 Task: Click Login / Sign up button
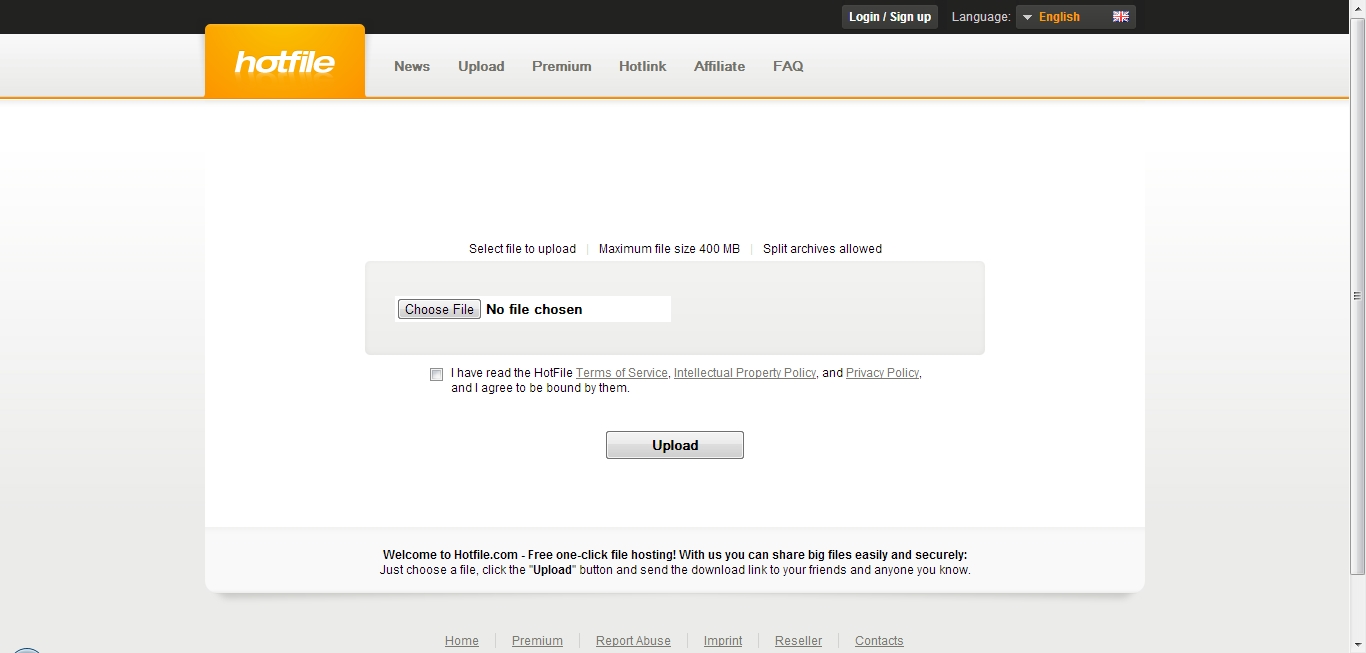pyautogui.click(x=890, y=17)
